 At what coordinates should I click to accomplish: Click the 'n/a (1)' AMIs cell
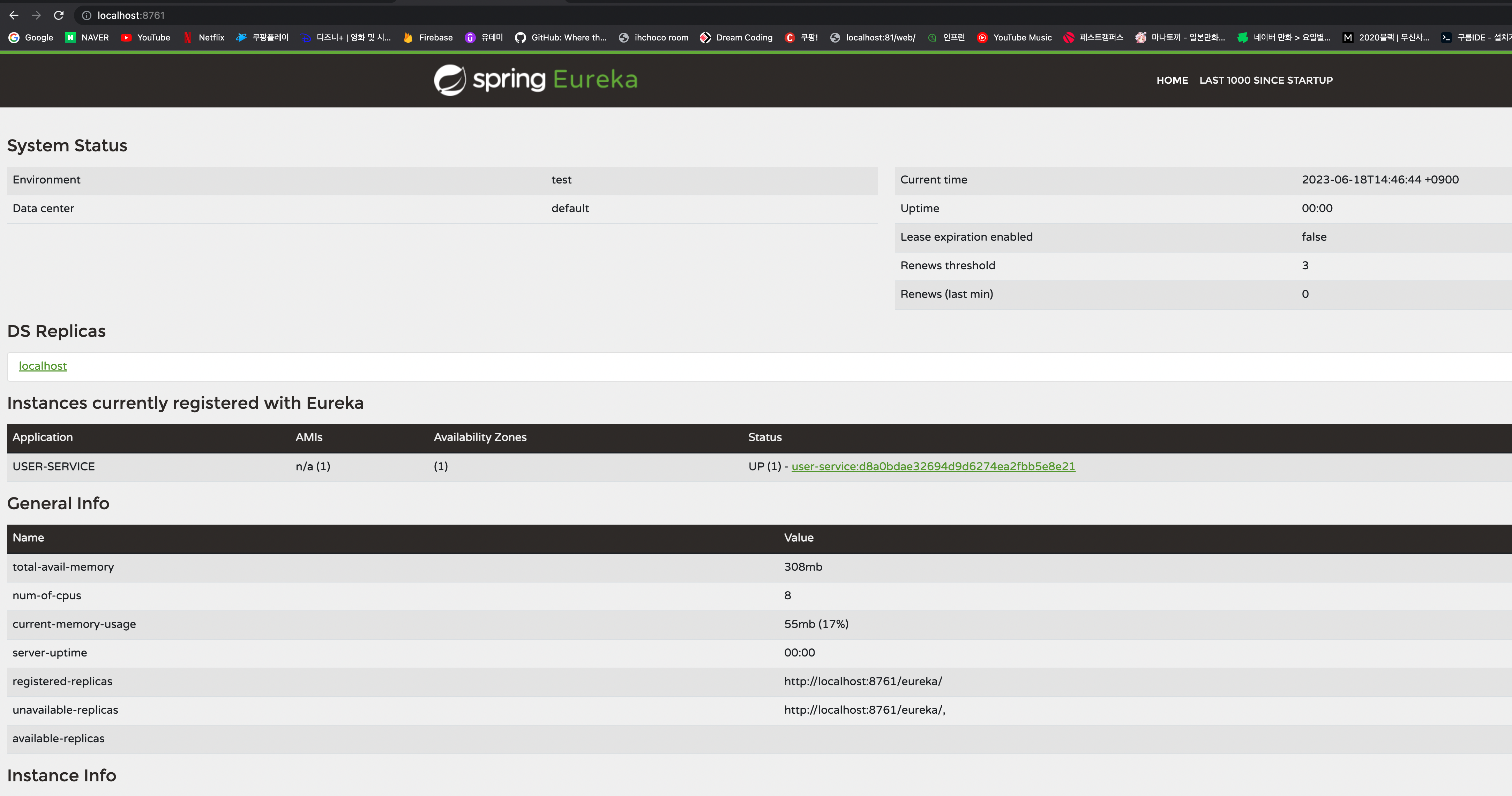313,467
